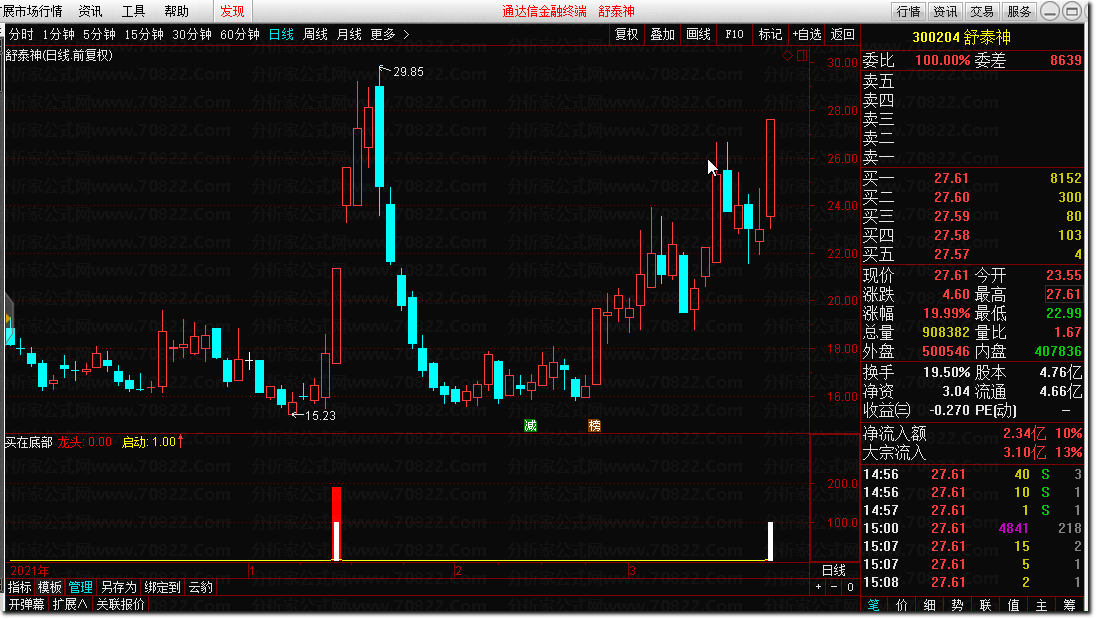Open the 帮助 menu
Image resolution: width=1097 pixels, height=619 pixels.
(176, 11)
